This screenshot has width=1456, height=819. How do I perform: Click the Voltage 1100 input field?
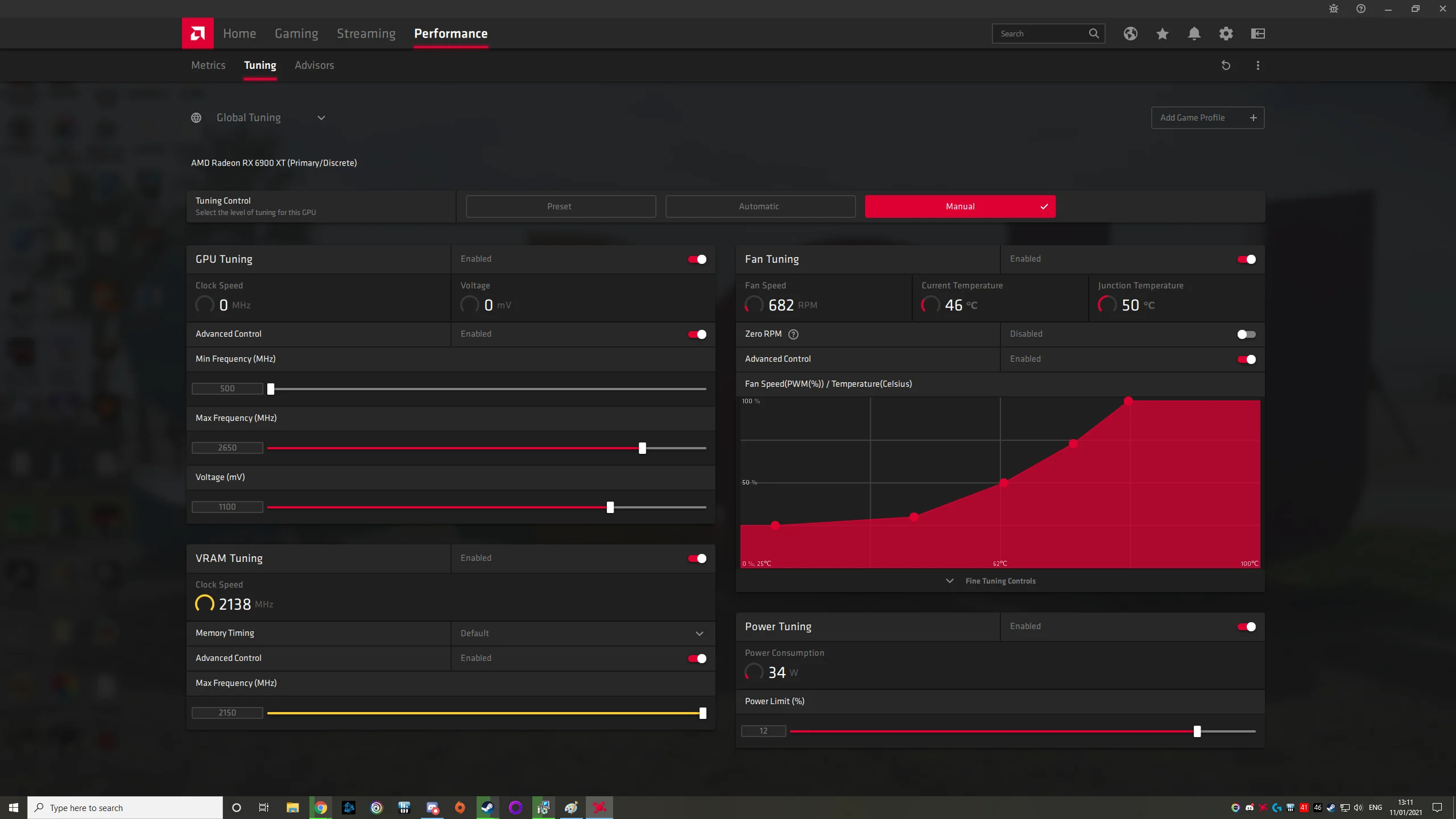click(227, 507)
